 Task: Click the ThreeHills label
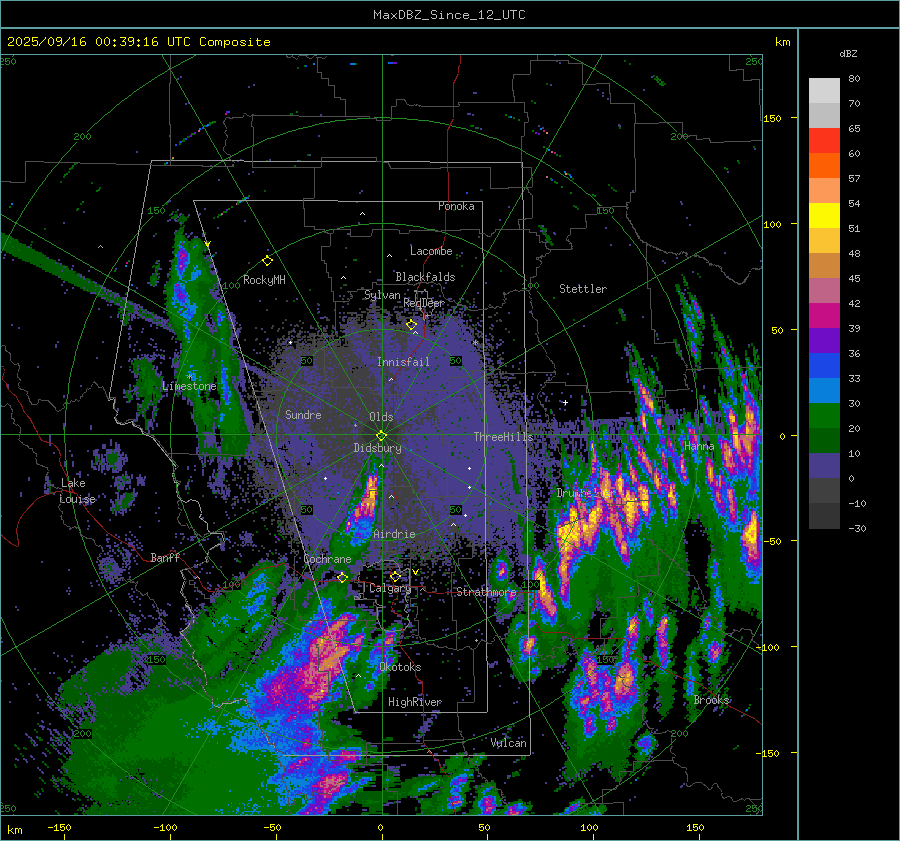[x=503, y=437]
